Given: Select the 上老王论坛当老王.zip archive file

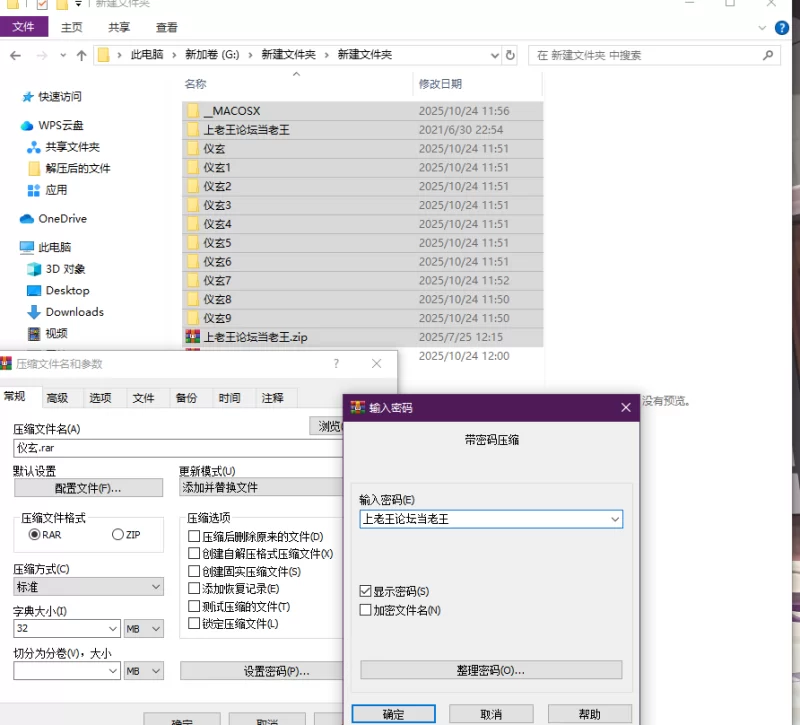Looking at the screenshot, I should click(x=255, y=337).
